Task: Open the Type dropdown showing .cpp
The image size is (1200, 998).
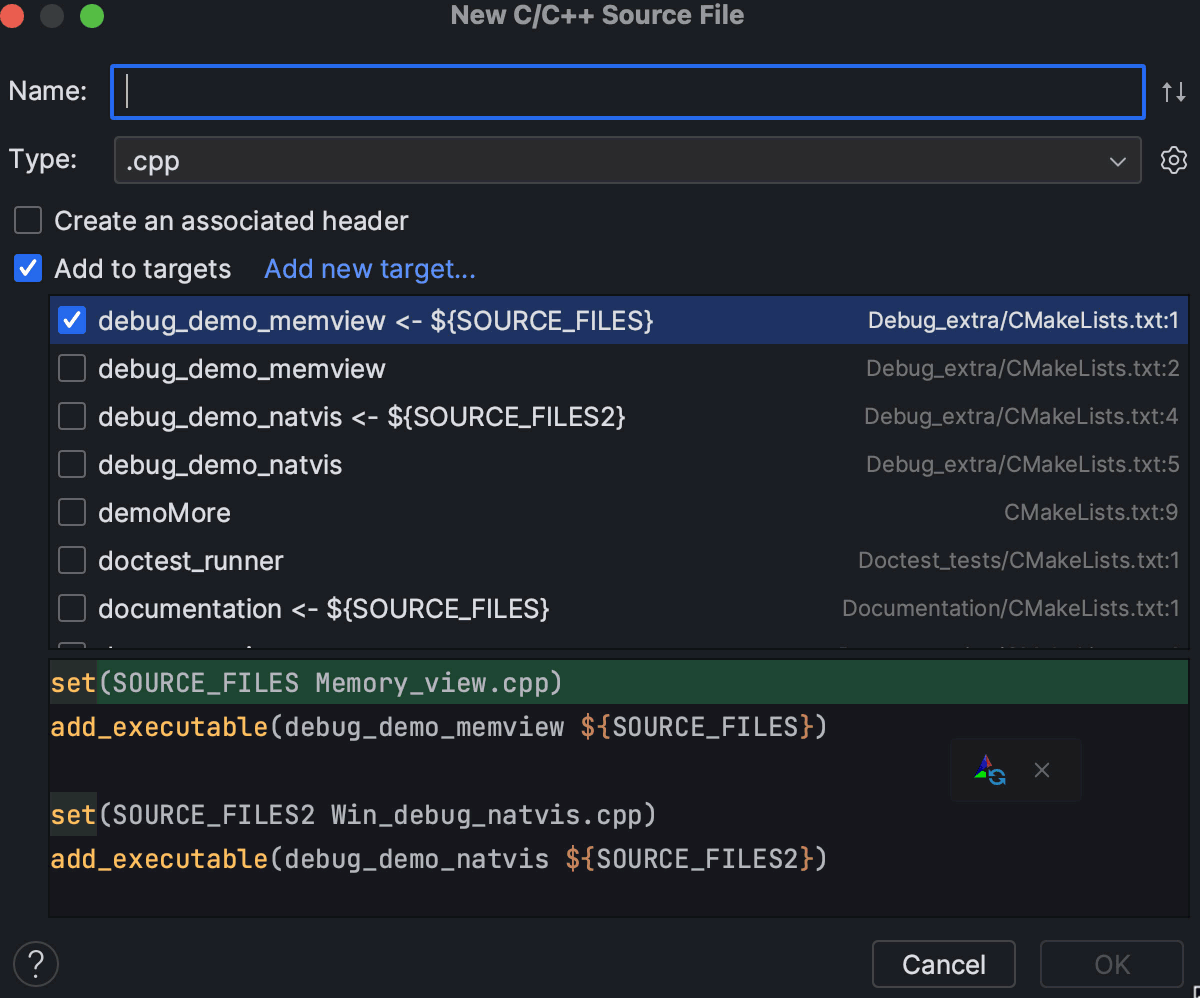Action: click(x=627, y=160)
